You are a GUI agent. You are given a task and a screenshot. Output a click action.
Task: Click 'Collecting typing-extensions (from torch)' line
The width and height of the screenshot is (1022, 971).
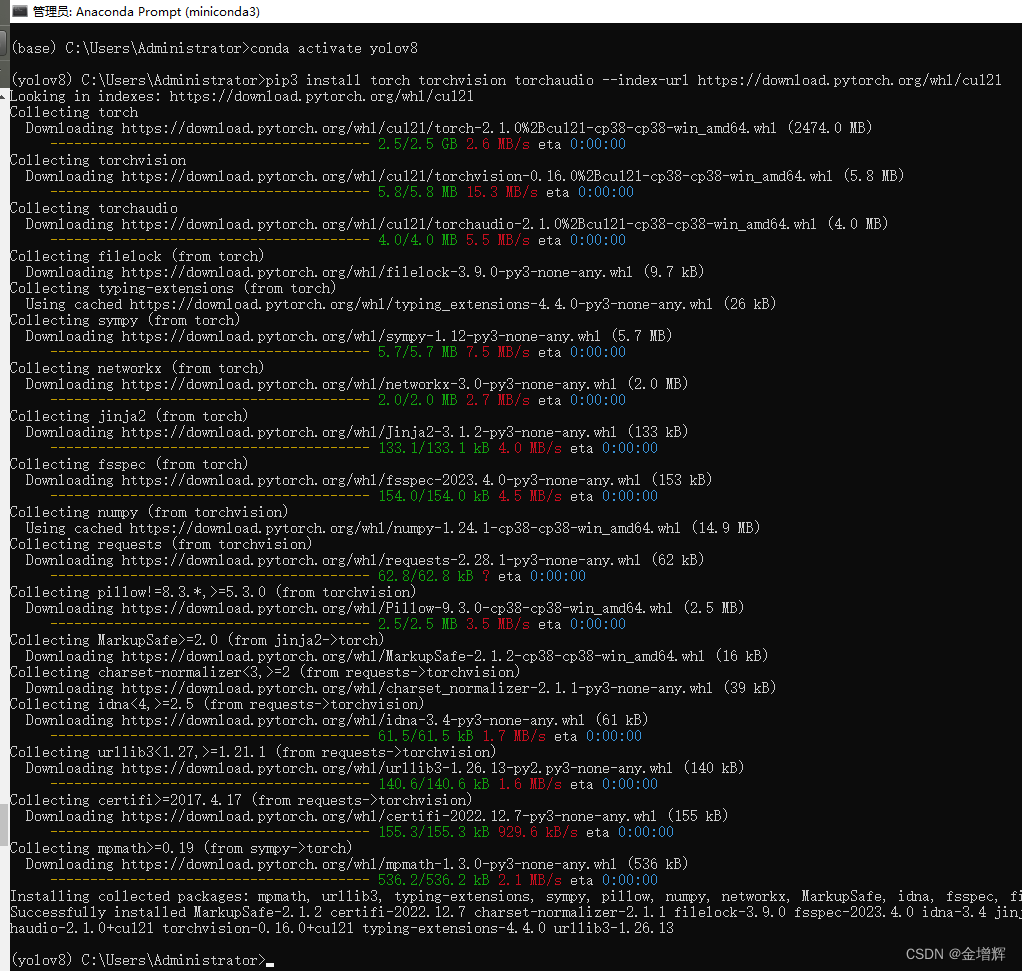[173, 289]
